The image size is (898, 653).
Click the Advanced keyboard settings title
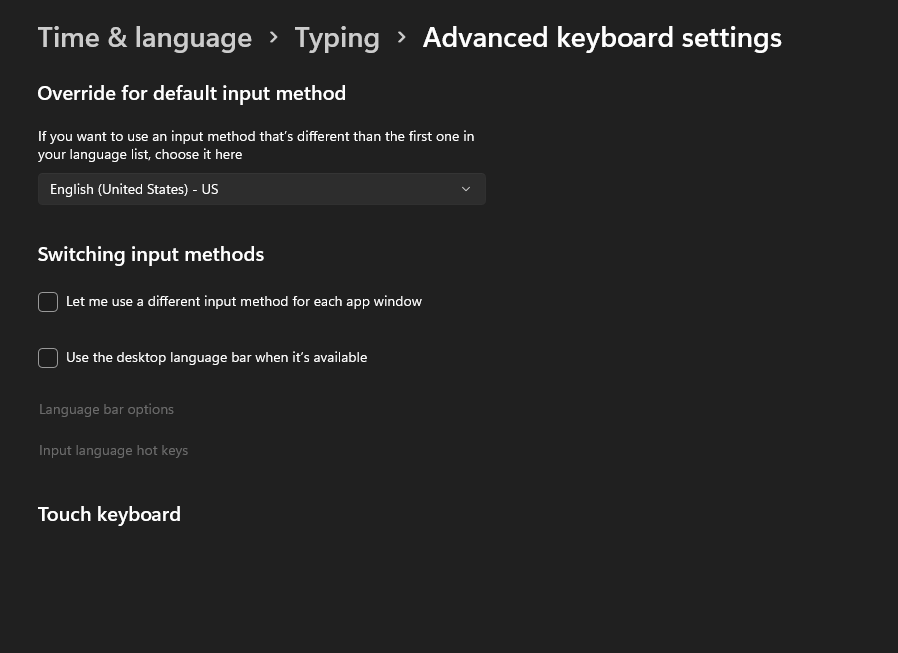(601, 37)
